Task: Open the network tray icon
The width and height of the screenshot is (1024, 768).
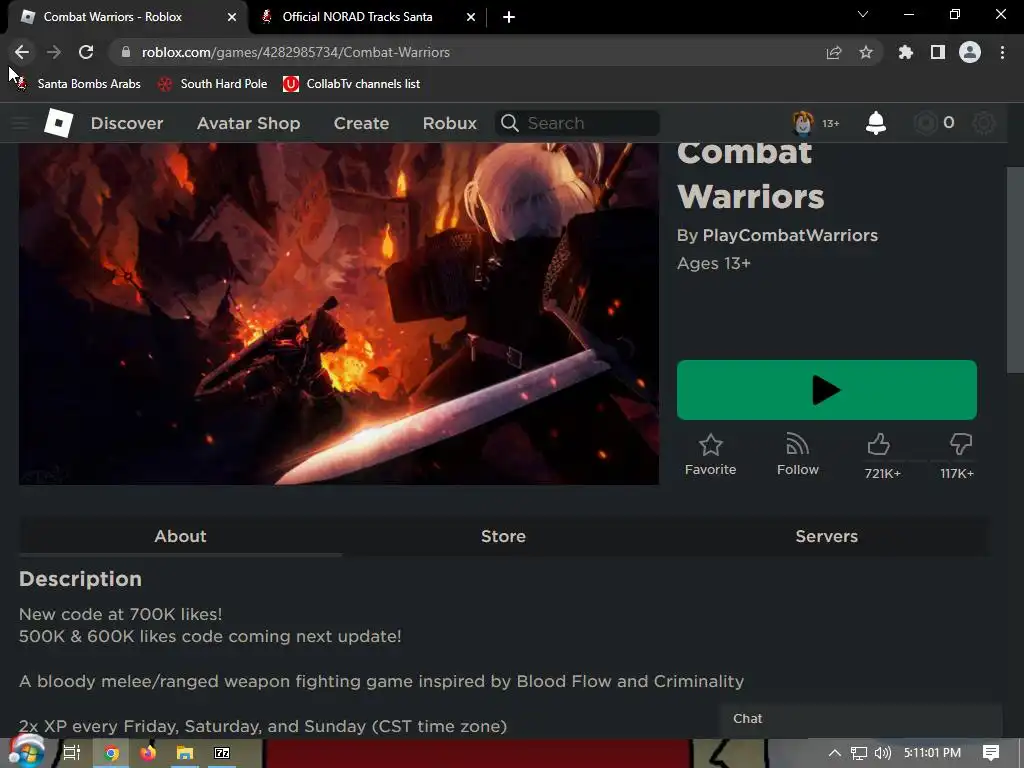Action: pyautogui.click(x=859, y=753)
